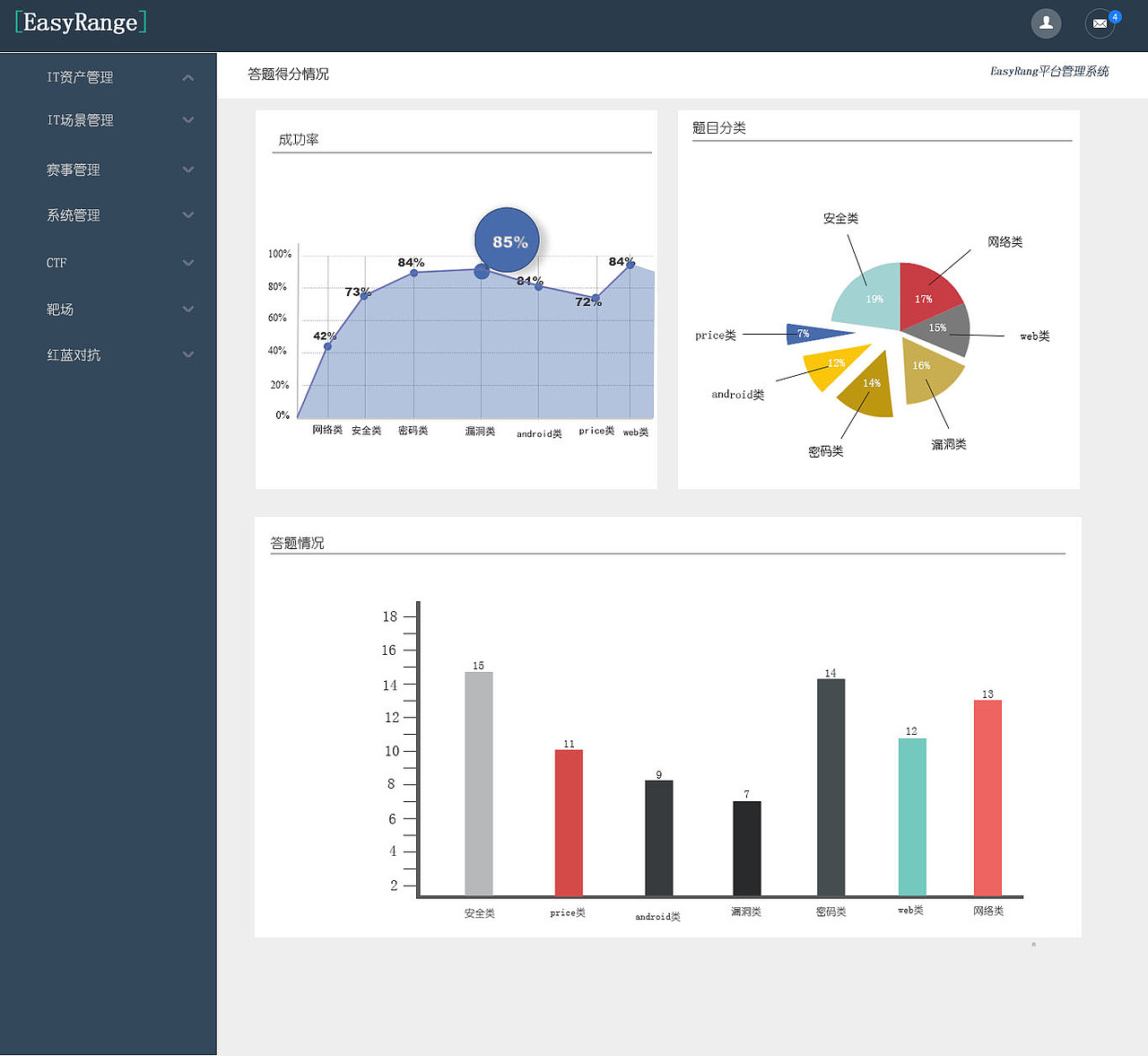Expand the 赛事管理 chevron

point(188,170)
